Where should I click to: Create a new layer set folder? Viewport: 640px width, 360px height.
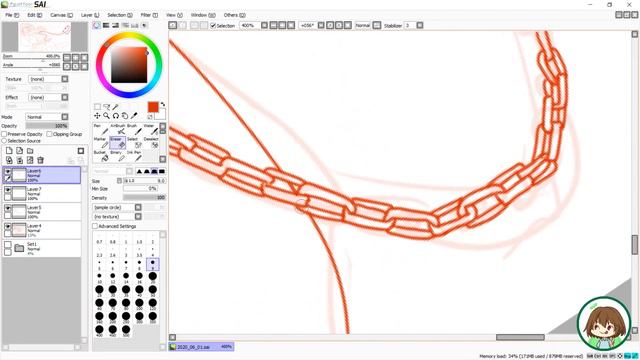click(x=30, y=151)
